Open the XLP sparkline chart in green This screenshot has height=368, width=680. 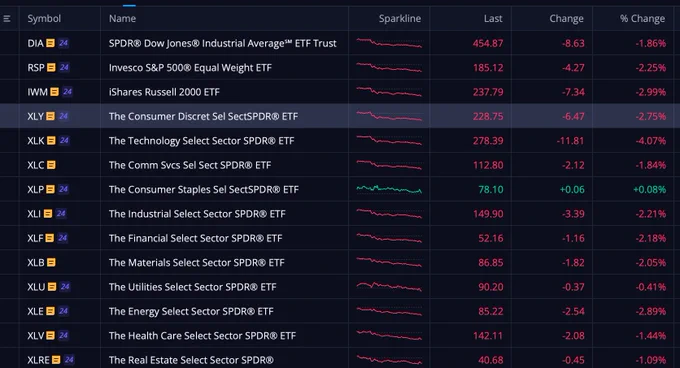pos(389,189)
